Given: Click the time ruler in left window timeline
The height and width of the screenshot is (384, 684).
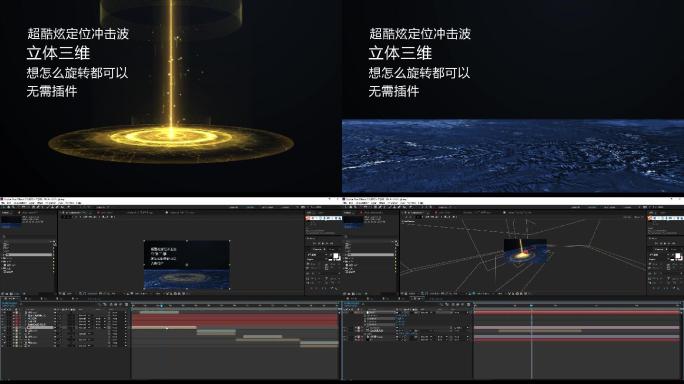Looking at the screenshot, I should [235, 306].
